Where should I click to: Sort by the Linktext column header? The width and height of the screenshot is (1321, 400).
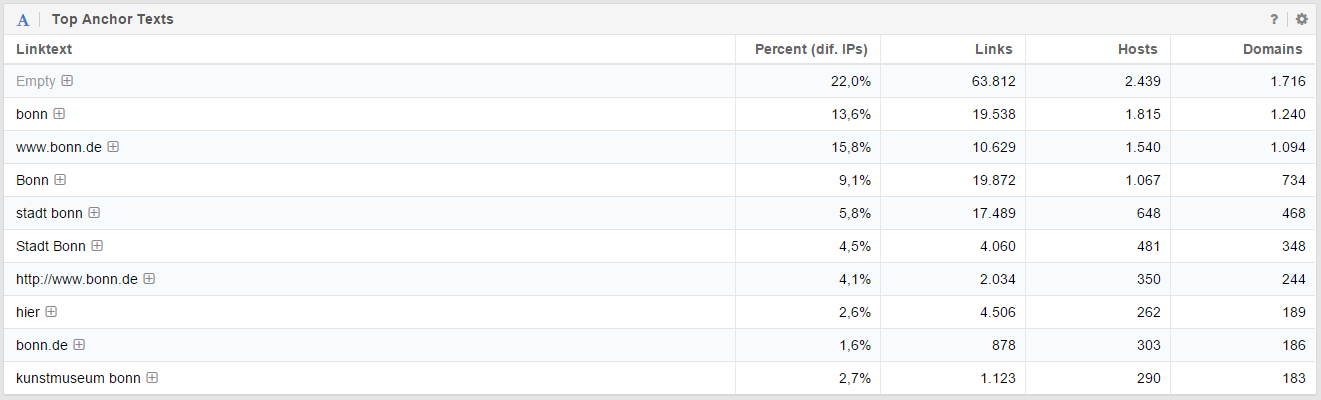pos(44,49)
